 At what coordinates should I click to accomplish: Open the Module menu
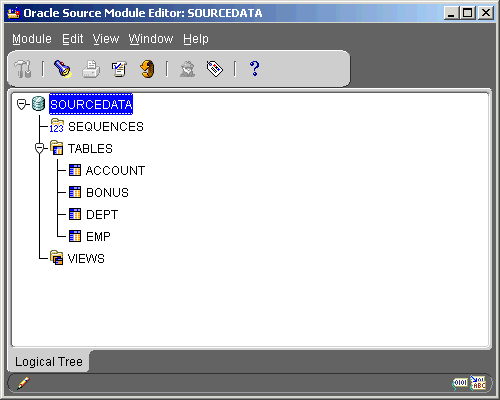point(32,39)
